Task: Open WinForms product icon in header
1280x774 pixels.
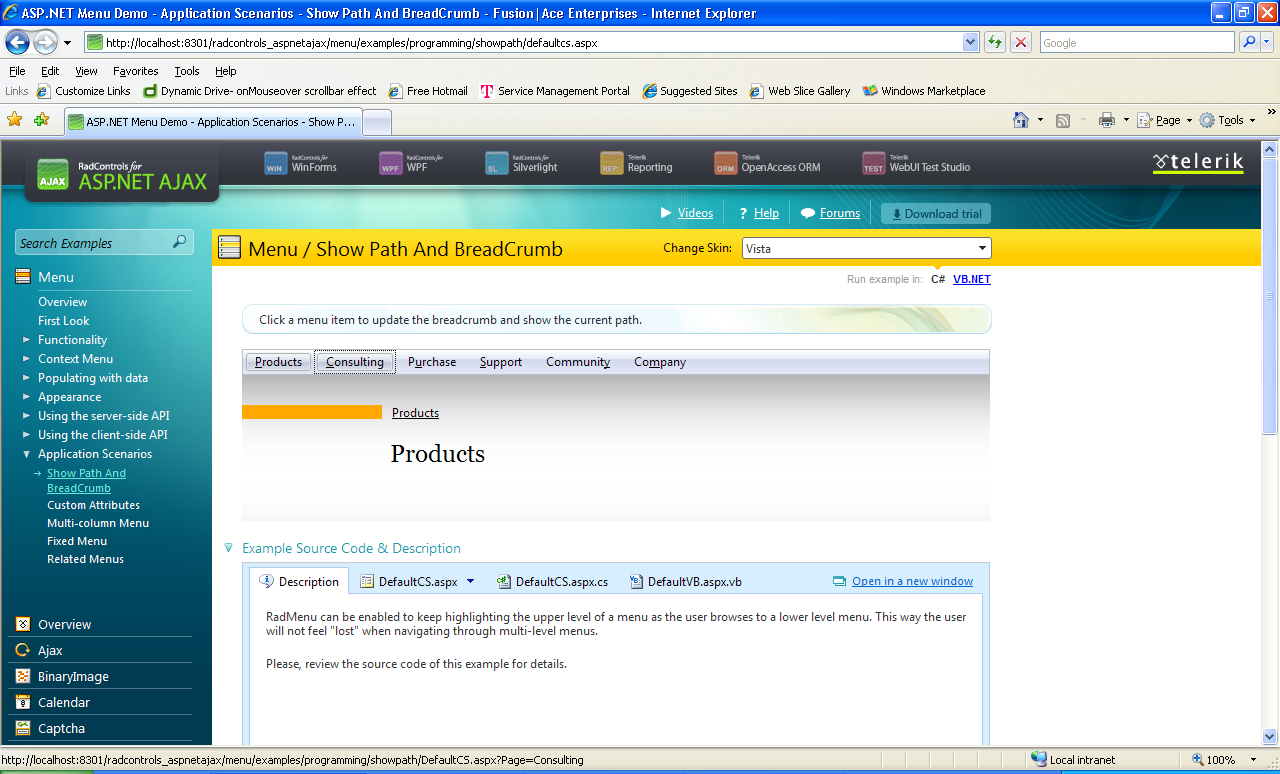Action: pos(275,162)
